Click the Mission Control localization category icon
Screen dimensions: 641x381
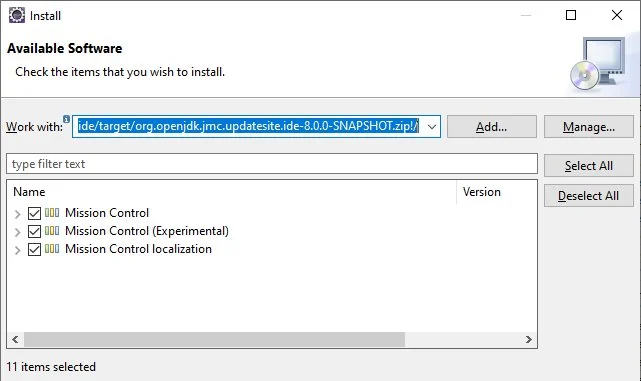pyautogui.click(x=52, y=249)
